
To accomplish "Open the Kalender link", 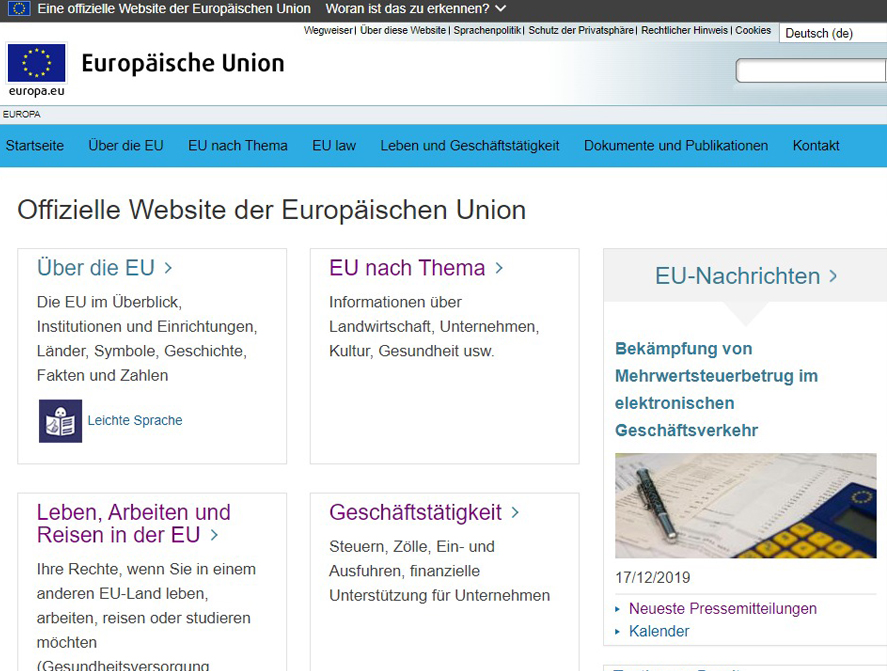I will click(659, 631).
